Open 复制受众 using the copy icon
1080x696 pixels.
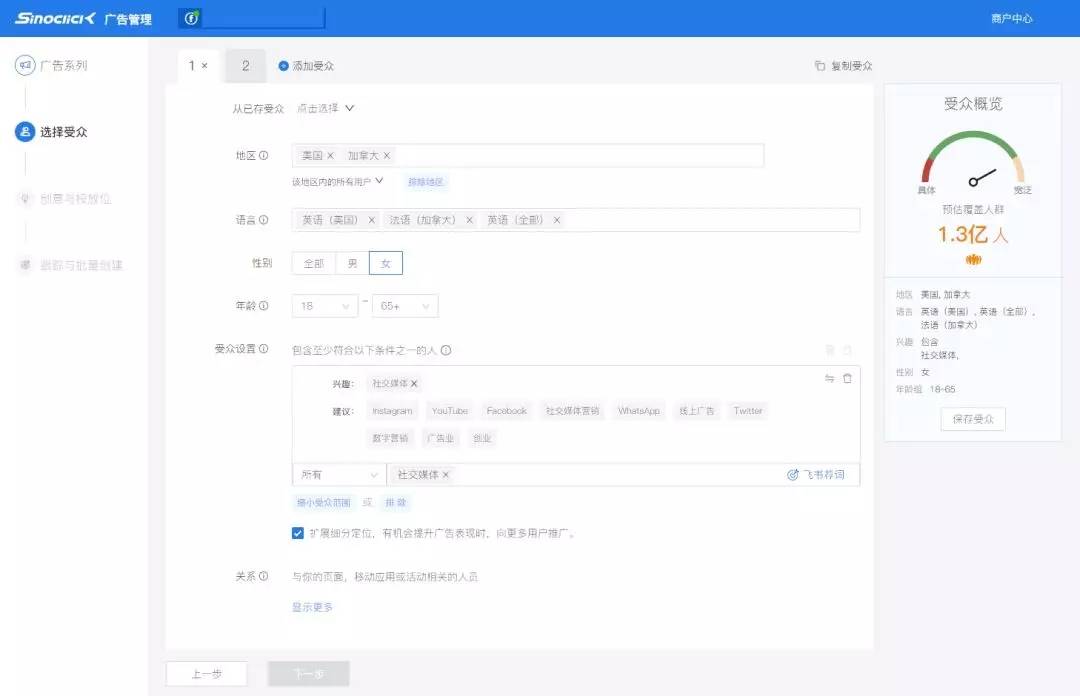click(817, 65)
